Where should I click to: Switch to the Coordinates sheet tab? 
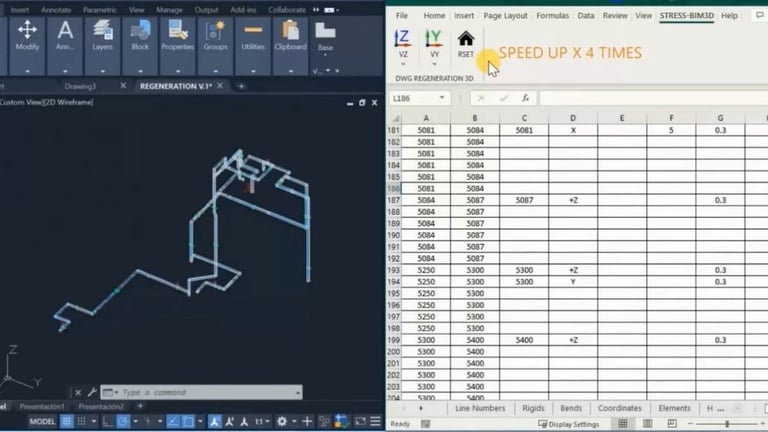tap(619, 408)
